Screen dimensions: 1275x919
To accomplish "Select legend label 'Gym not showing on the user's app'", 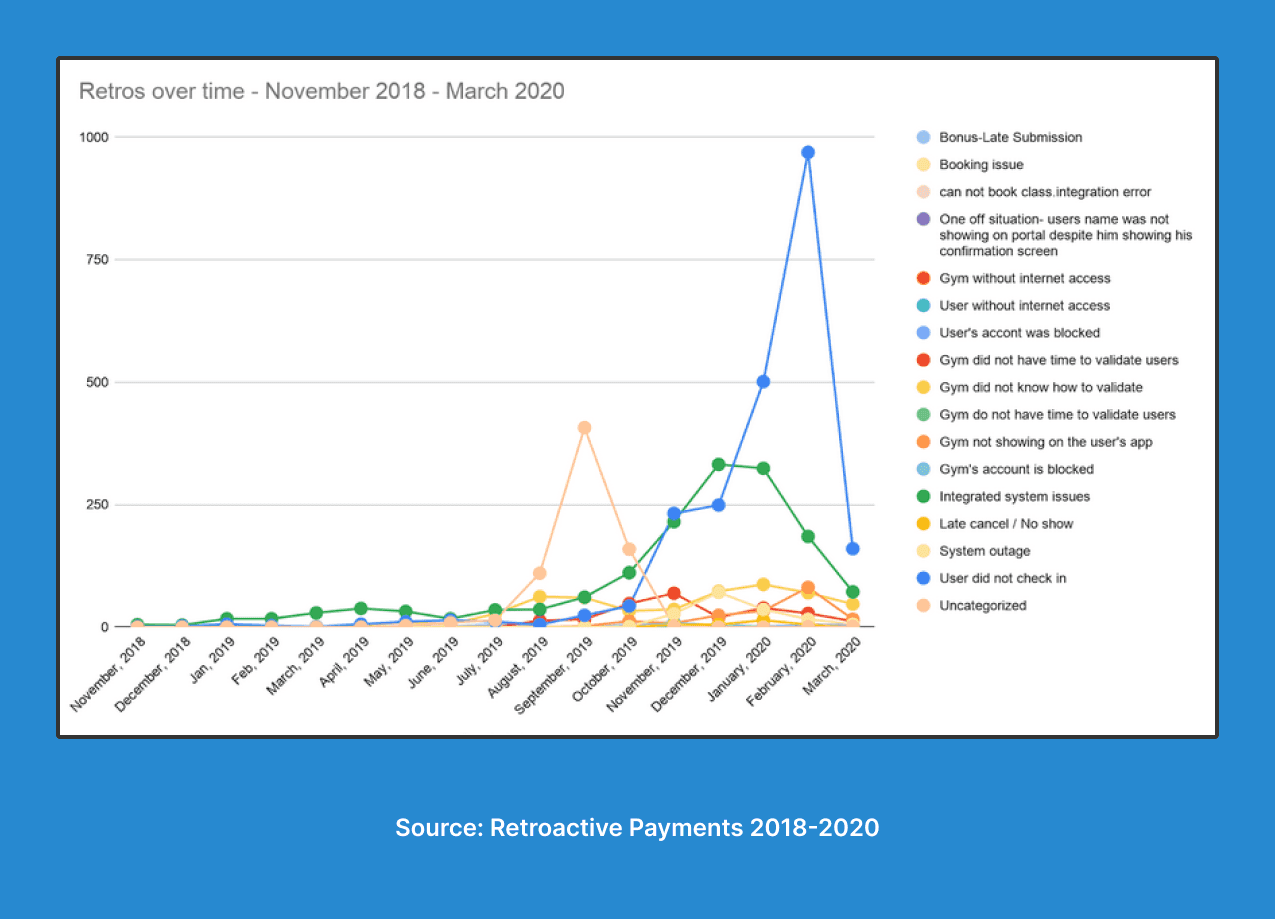I will click(1045, 442).
